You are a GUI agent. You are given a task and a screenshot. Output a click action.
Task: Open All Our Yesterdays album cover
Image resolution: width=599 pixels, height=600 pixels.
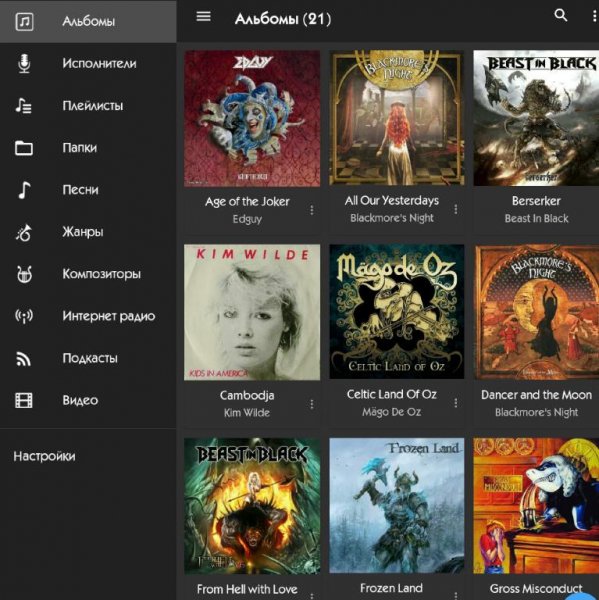(397, 118)
